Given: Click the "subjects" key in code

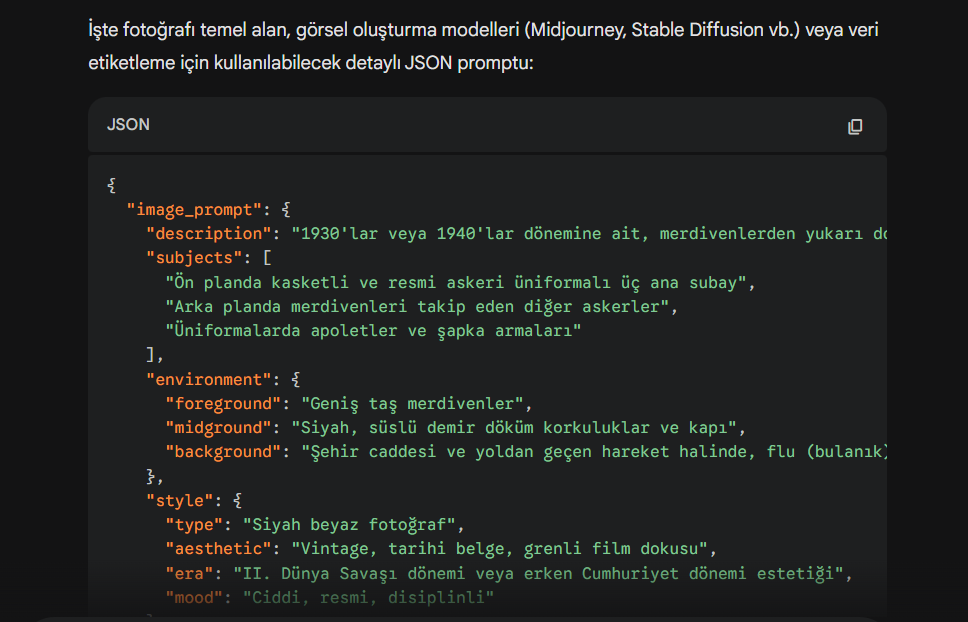Looking at the screenshot, I should pos(194,258).
